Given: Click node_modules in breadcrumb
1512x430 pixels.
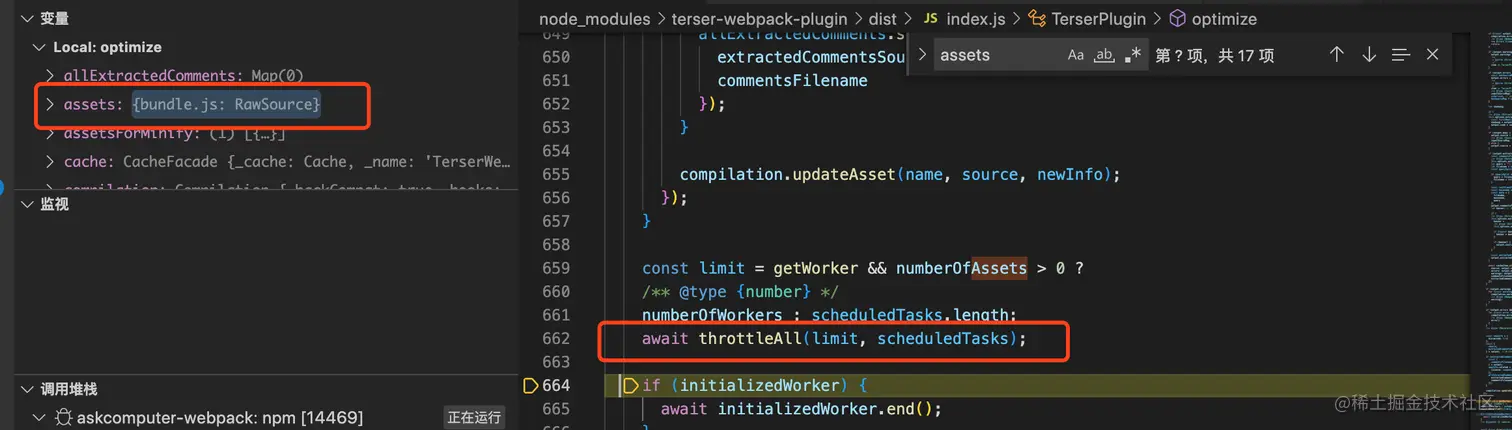Looking at the screenshot, I should coord(593,19).
